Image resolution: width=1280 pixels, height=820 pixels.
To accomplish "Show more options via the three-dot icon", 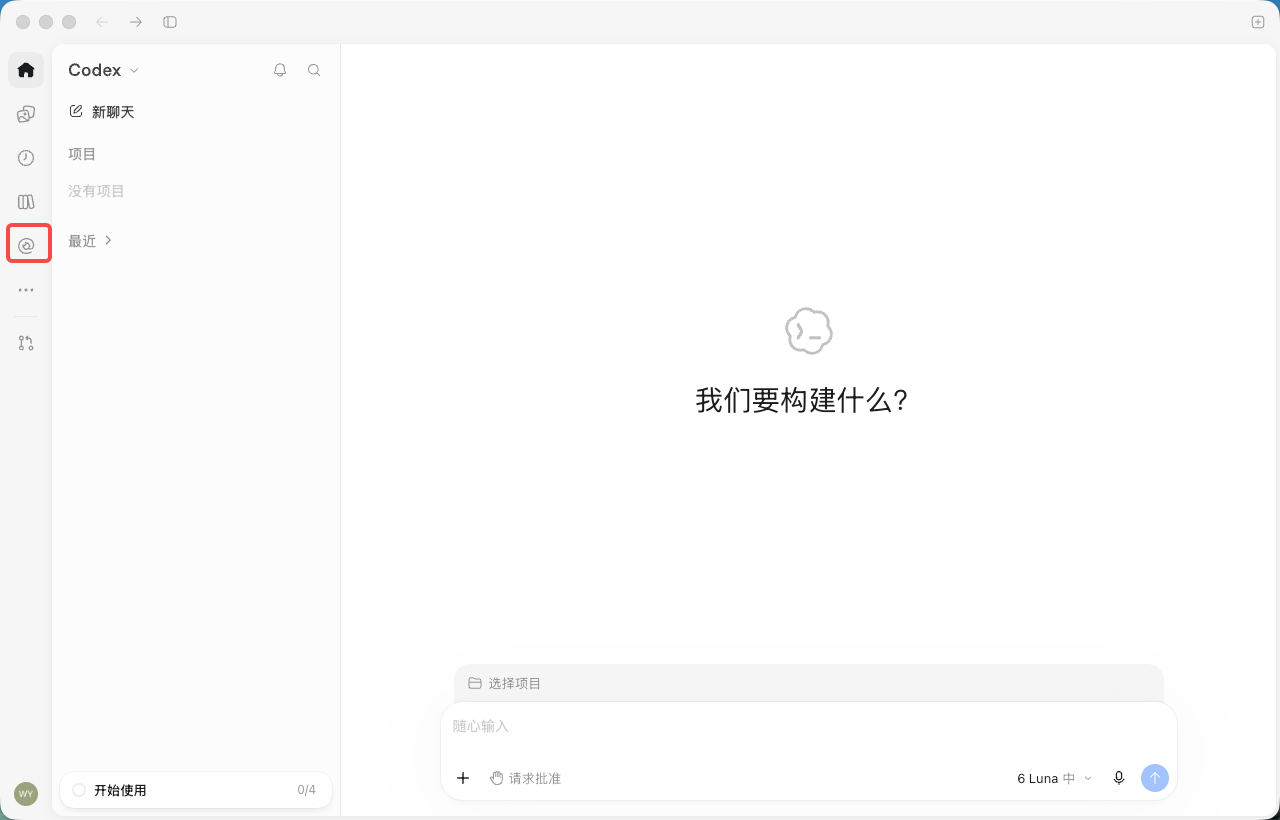I will tap(26, 290).
